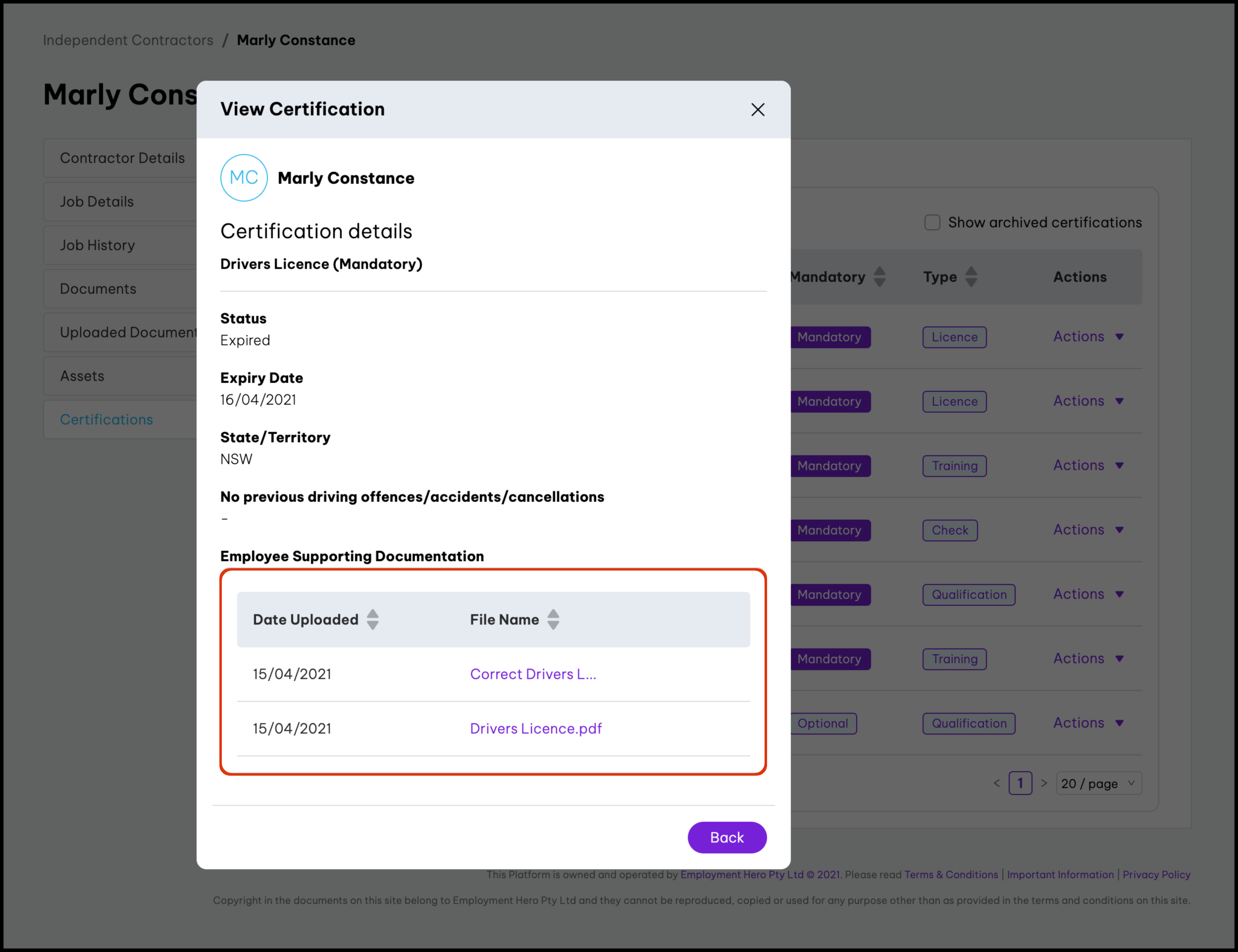Go to next page arrow
Image resolution: width=1238 pixels, height=952 pixels.
[x=1044, y=783]
